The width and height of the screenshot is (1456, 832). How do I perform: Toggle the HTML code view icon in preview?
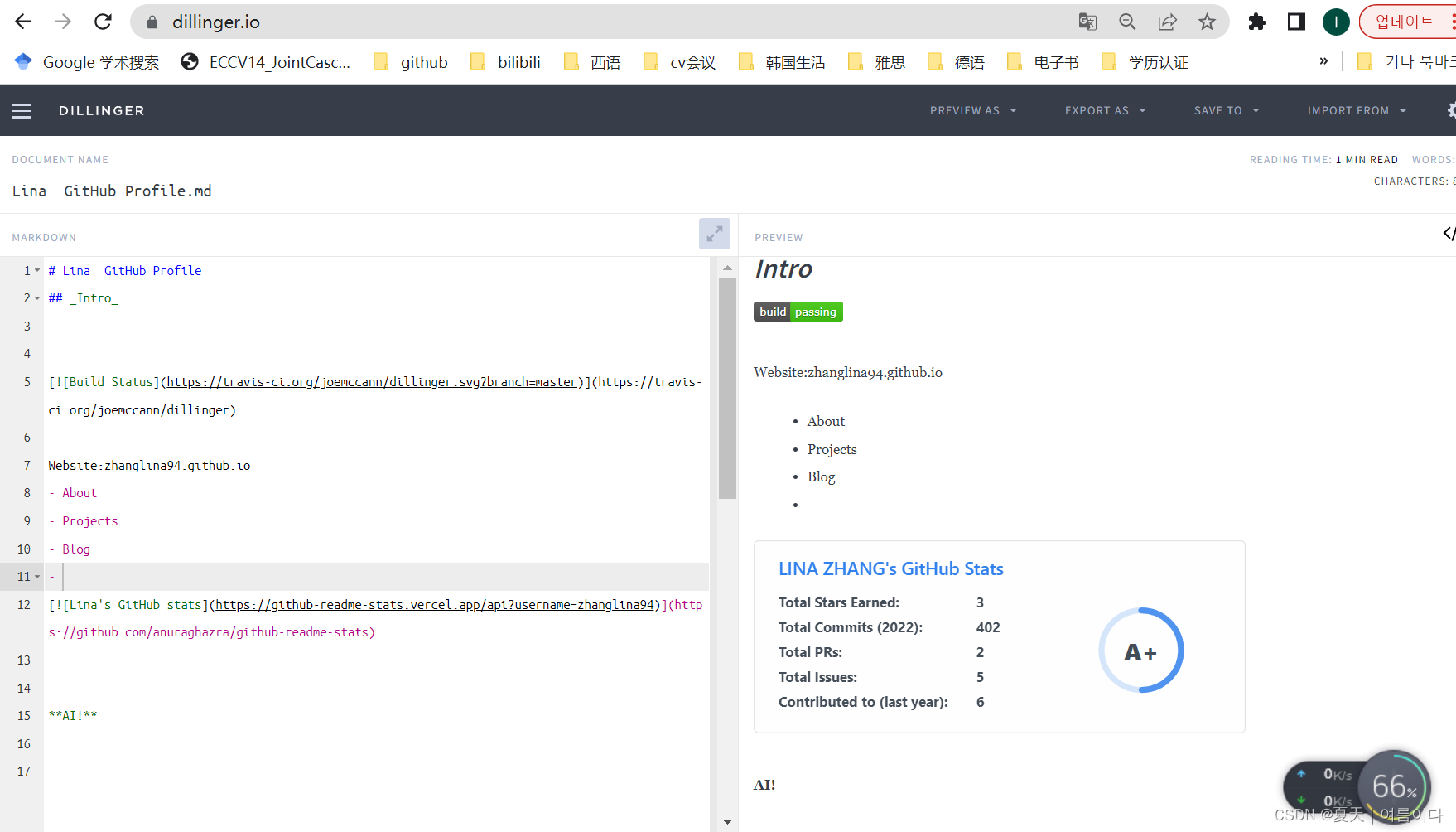point(1449,234)
